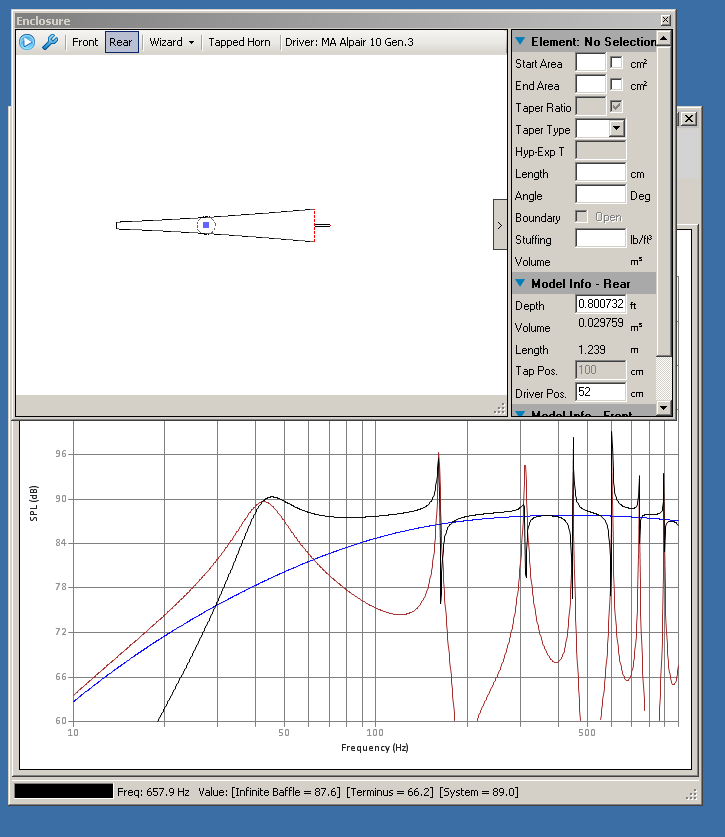Click the Stuffing lb/ft³ field
The width and height of the screenshot is (725, 837).
point(601,239)
